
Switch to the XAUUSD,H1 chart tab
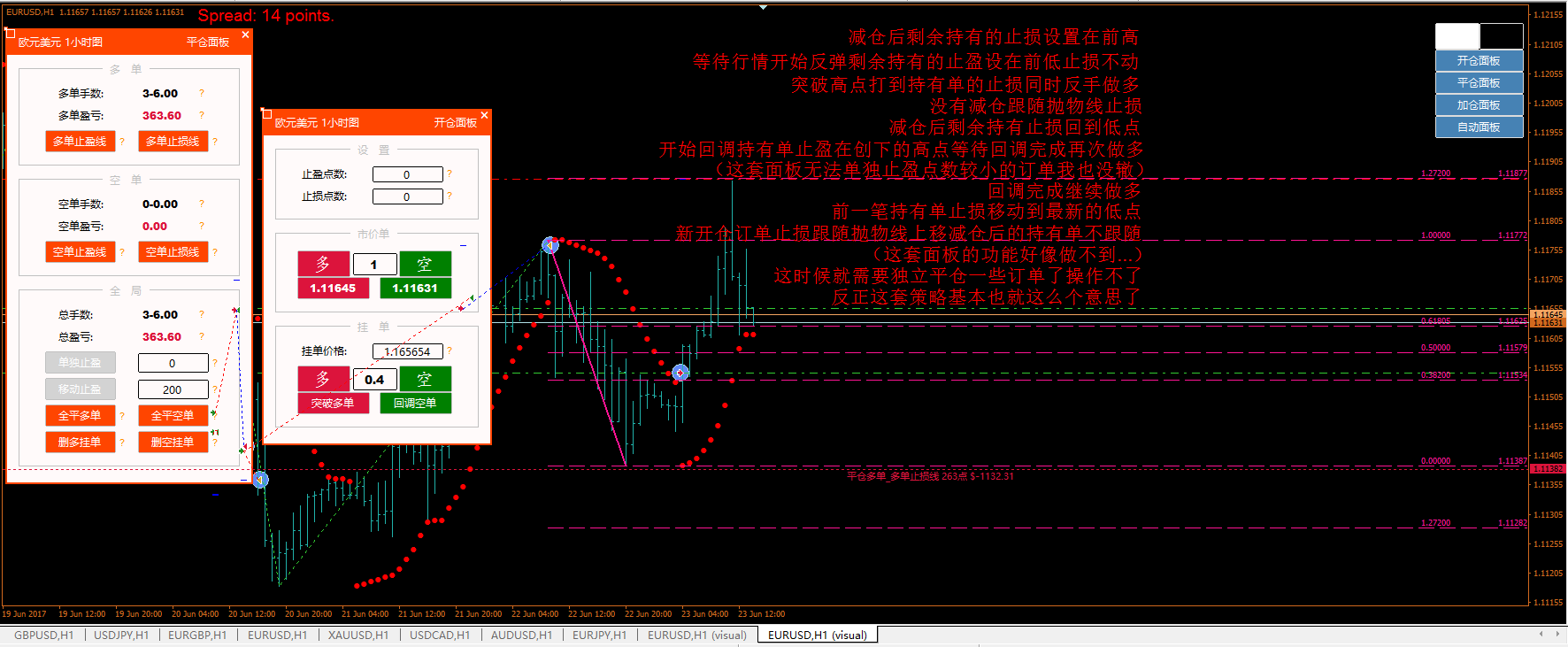coord(357,635)
